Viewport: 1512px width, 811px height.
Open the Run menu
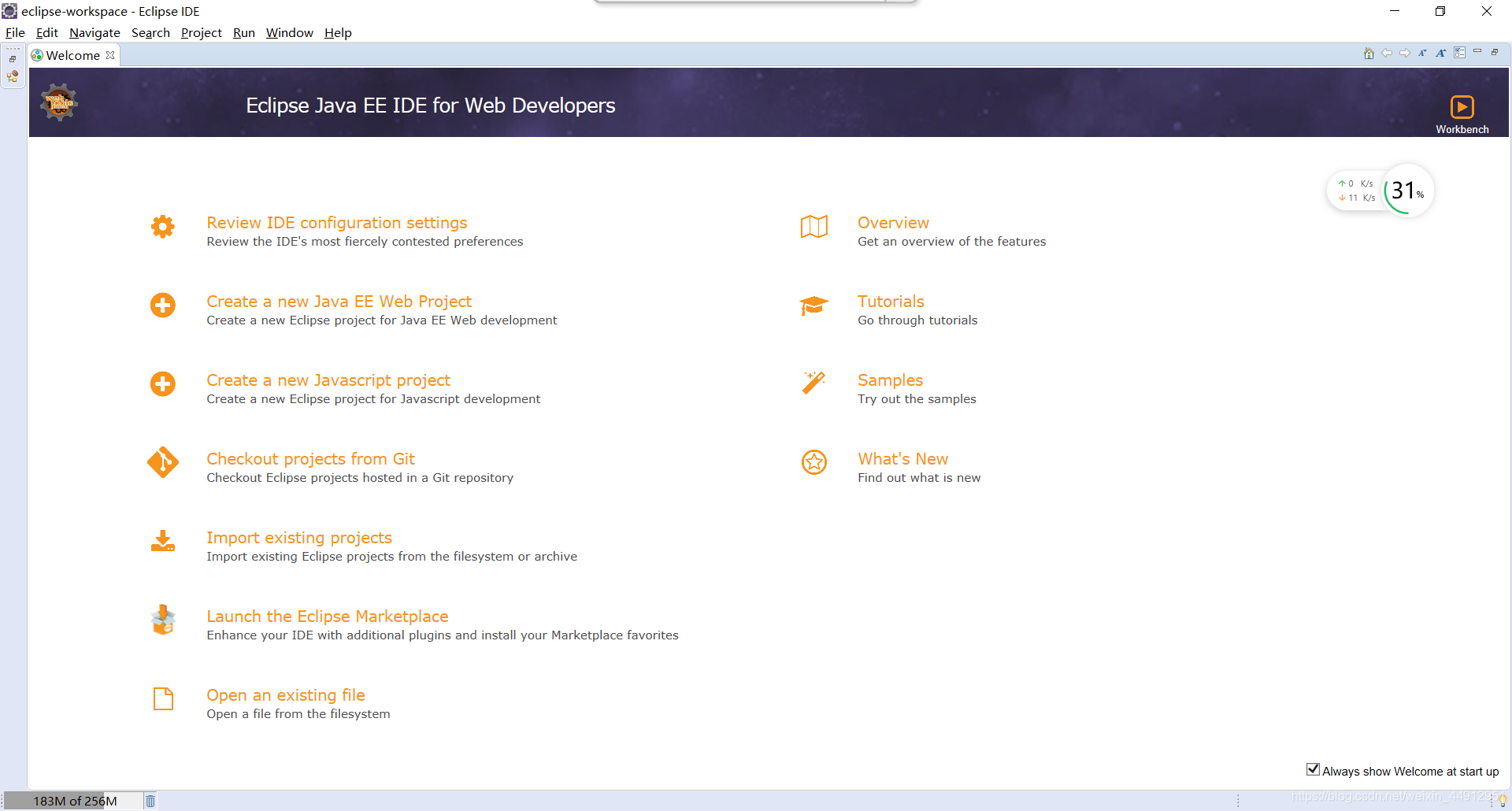pyautogui.click(x=244, y=32)
